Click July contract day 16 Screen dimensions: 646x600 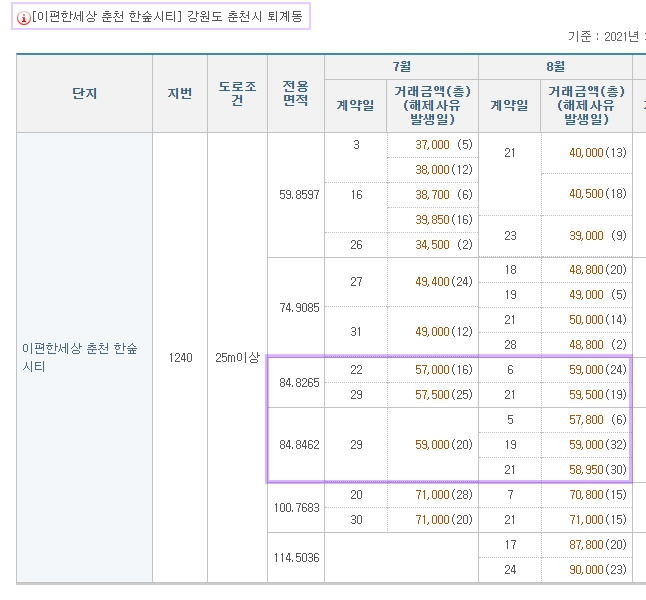click(356, 195)
